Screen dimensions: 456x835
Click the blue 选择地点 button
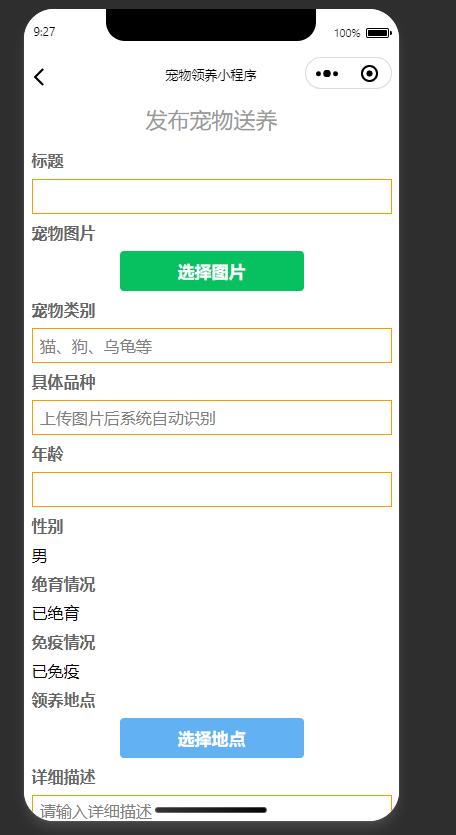pos(212,738)
